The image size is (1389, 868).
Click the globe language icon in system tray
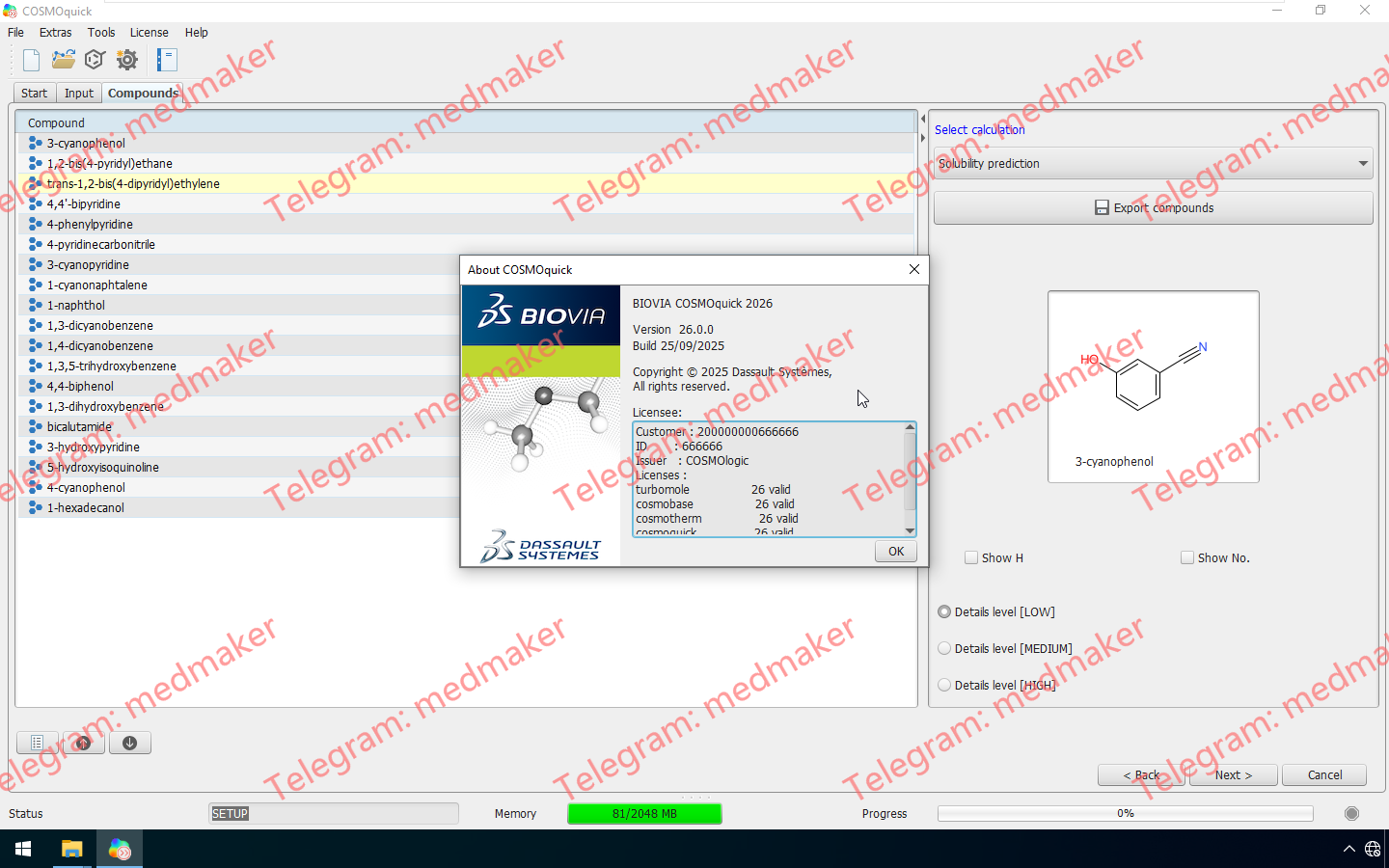[1373, 849]
